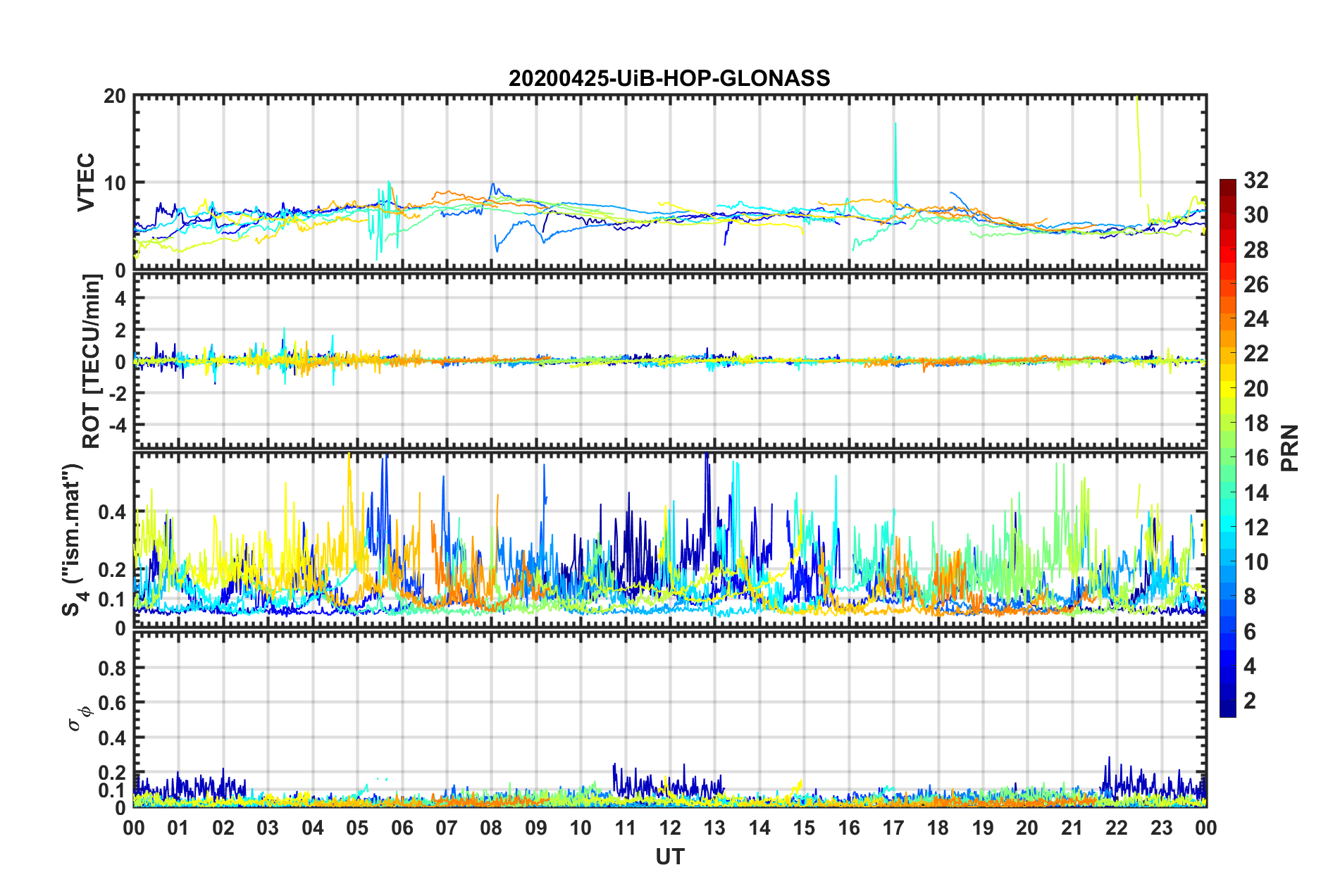
Task: Click PRN colorbar tick label 8
Action: click(1250, 597)
